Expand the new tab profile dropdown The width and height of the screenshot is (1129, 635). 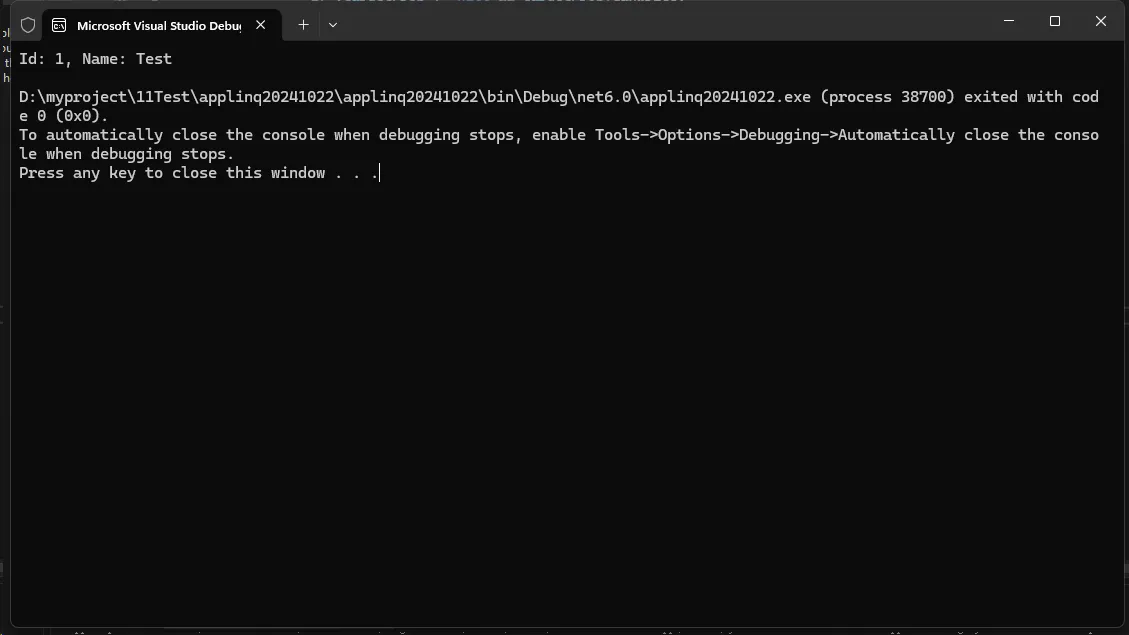click(x=333, y=25)
